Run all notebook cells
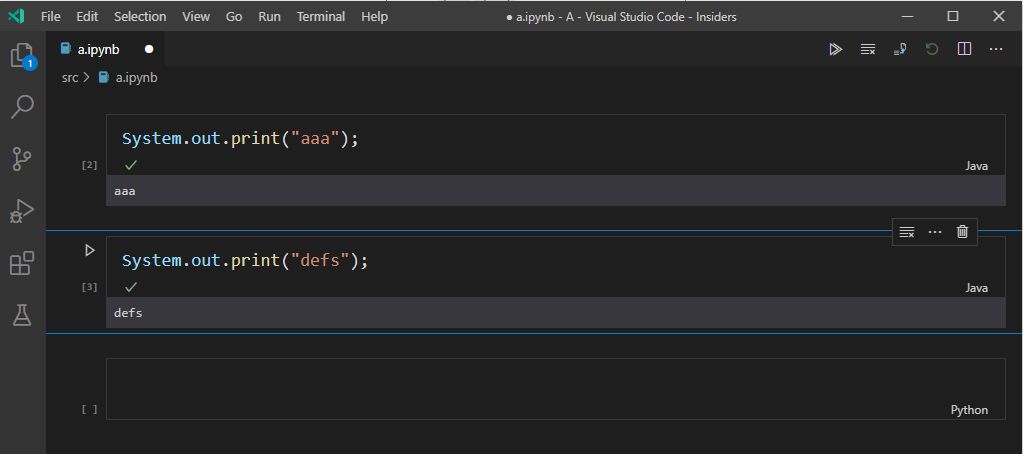Image resolution: width=1023 pixels, height=454 pixels. point(835,50)
